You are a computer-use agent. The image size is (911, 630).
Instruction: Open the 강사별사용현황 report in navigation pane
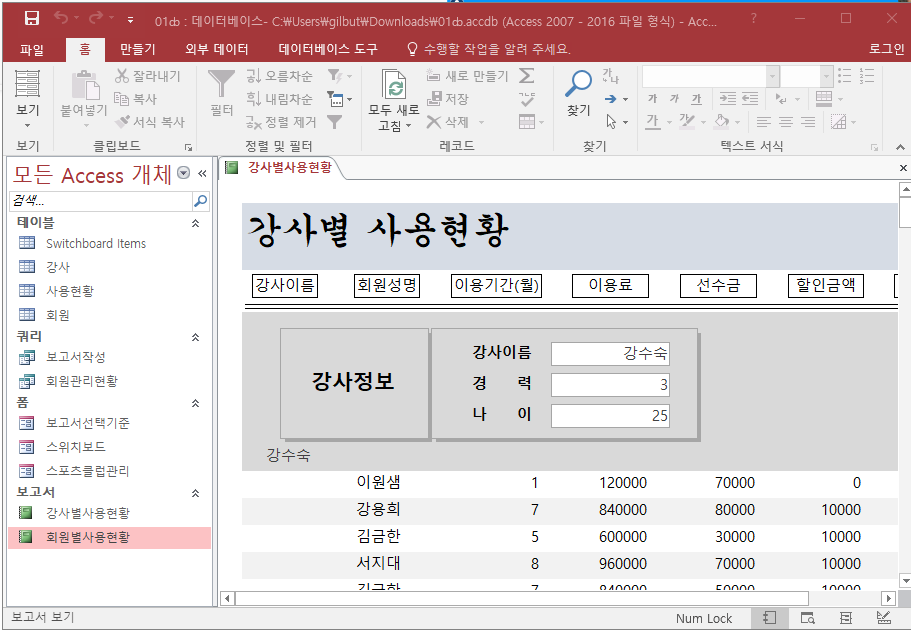[x=88, y=513]
